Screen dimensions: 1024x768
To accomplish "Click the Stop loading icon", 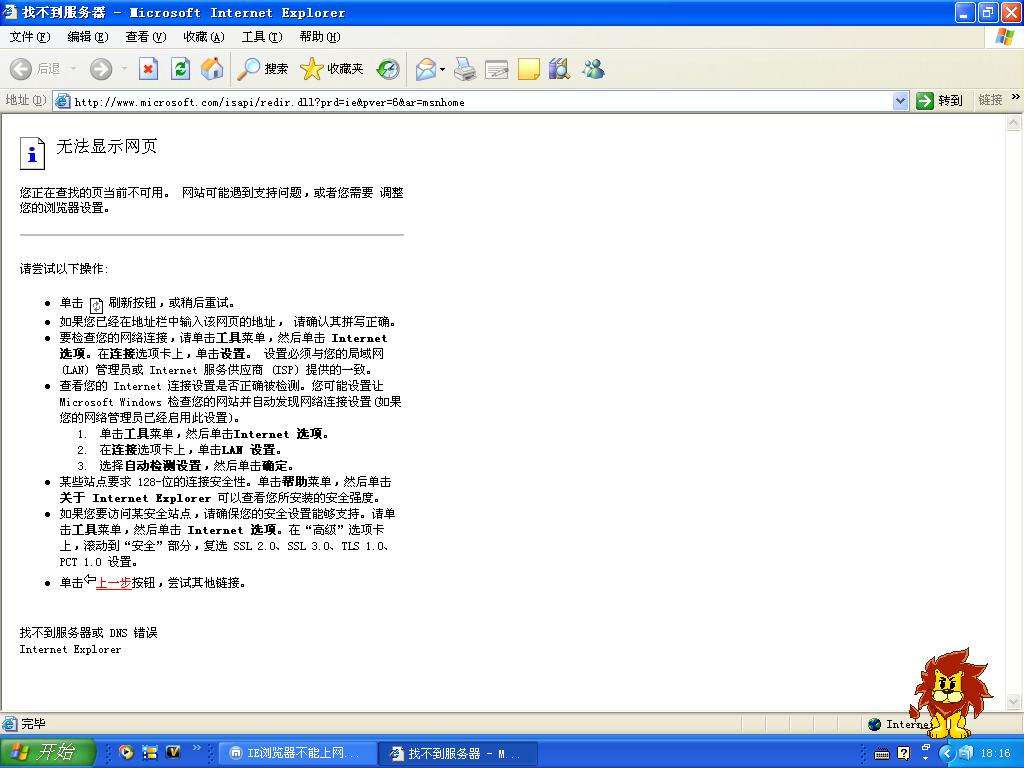I will coord(148,69).
